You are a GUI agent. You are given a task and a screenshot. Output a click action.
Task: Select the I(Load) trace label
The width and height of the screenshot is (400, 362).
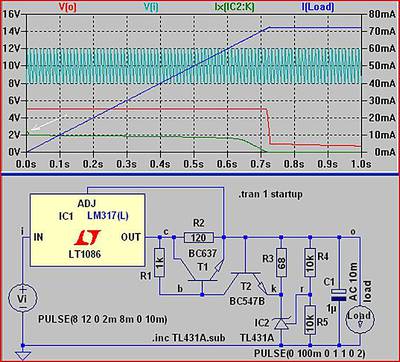318,7
